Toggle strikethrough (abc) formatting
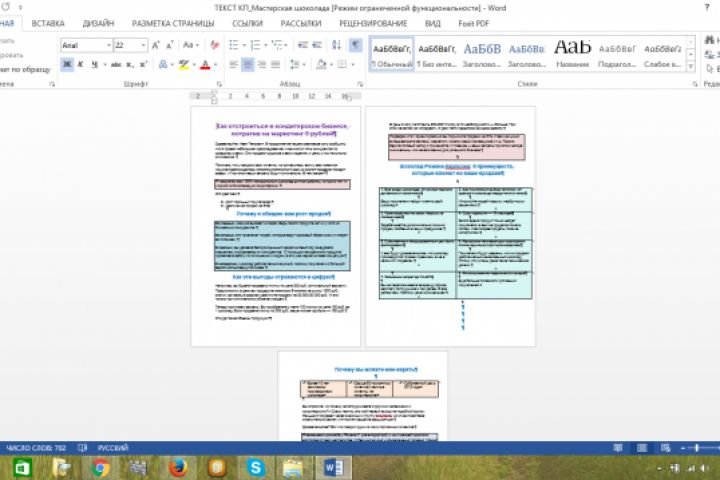 click(x=116, y=64)
